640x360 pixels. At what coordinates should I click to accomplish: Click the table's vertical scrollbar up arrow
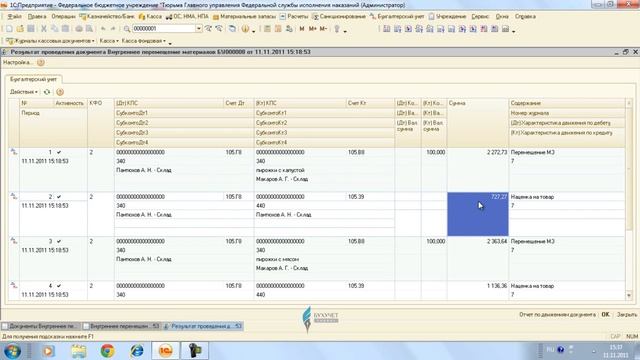629,103
